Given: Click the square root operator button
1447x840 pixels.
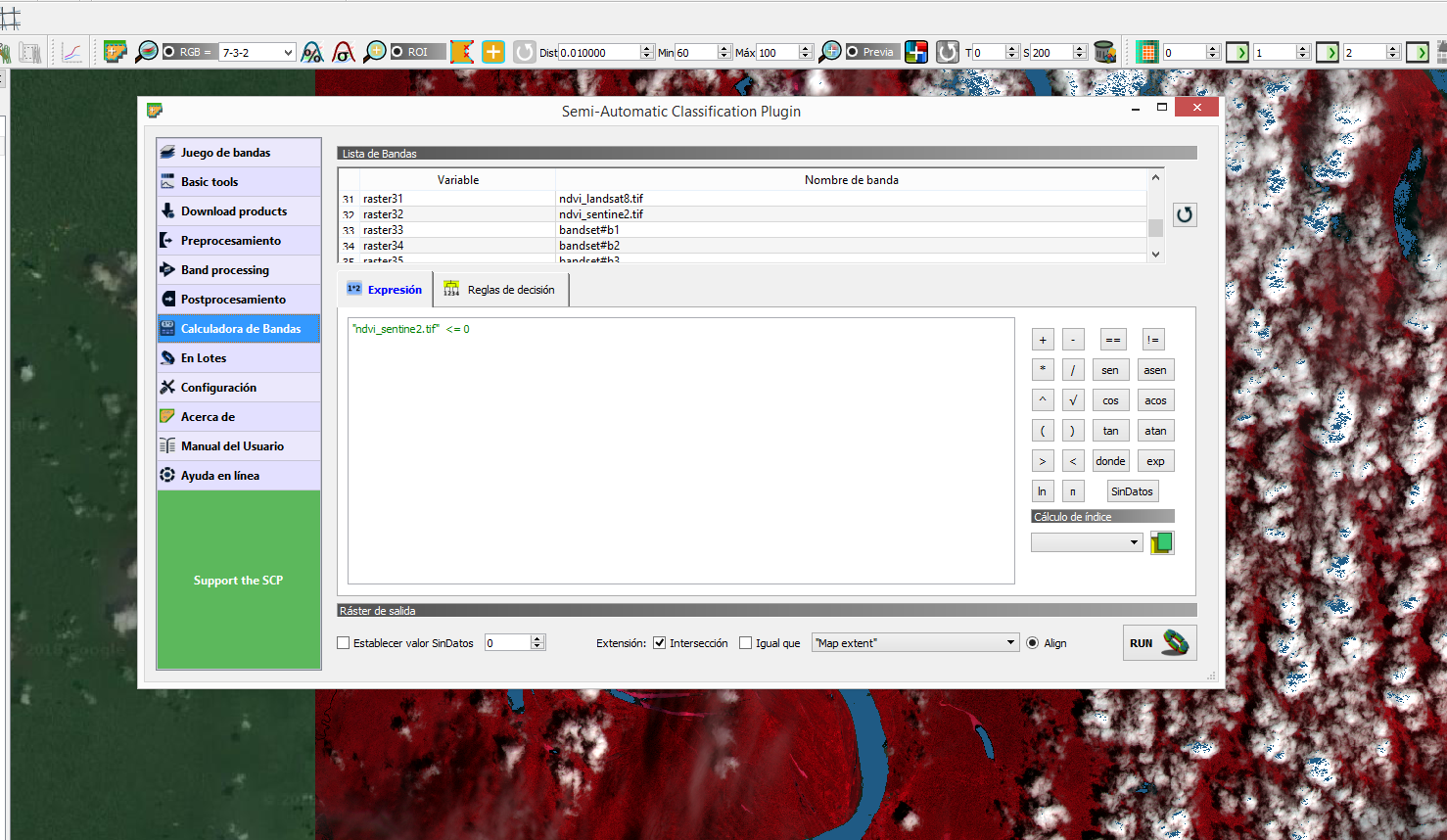Looking at the screenshot, I should [x=1073, y=400].
